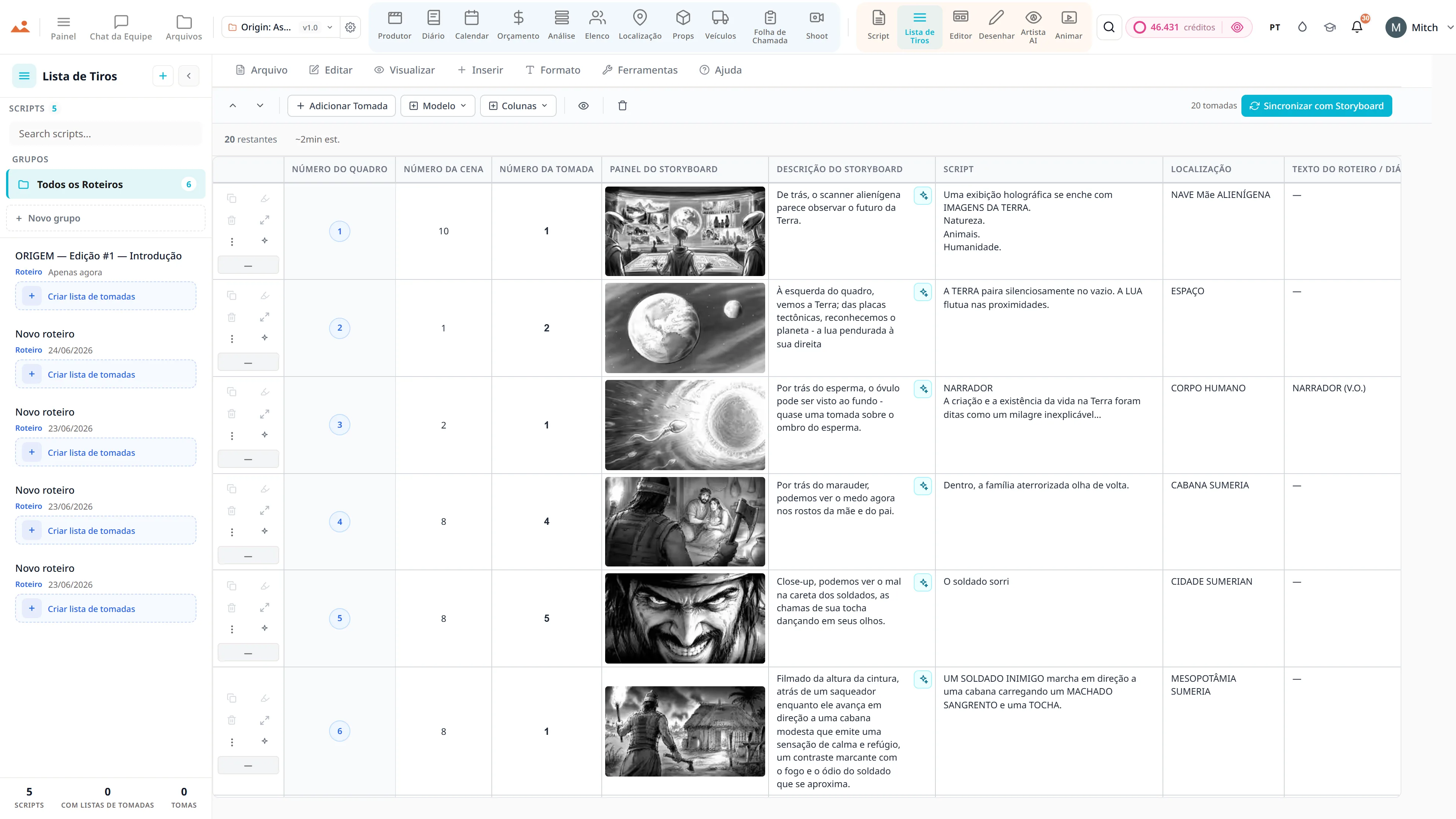This screenshot has height=819, width=1456.
Task: Open Mitch user account menu
Action: [x=1419, y=27]
